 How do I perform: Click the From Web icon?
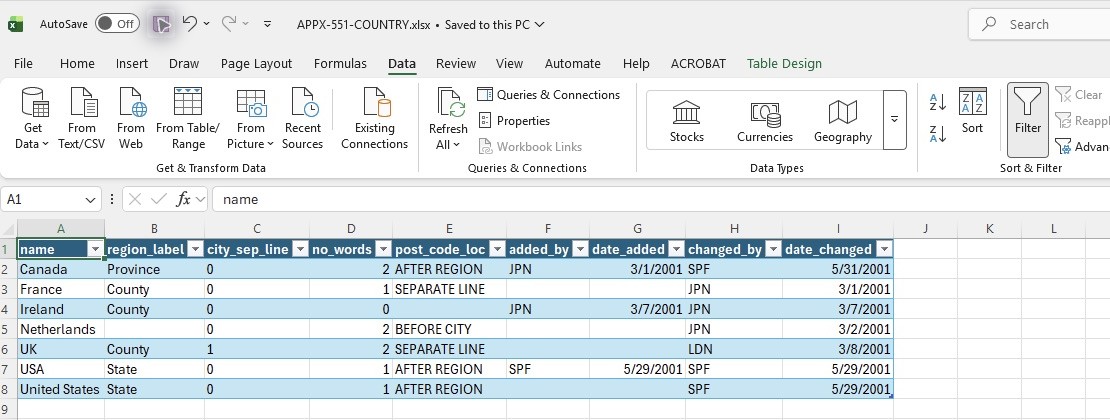click(x=131, y=103)
